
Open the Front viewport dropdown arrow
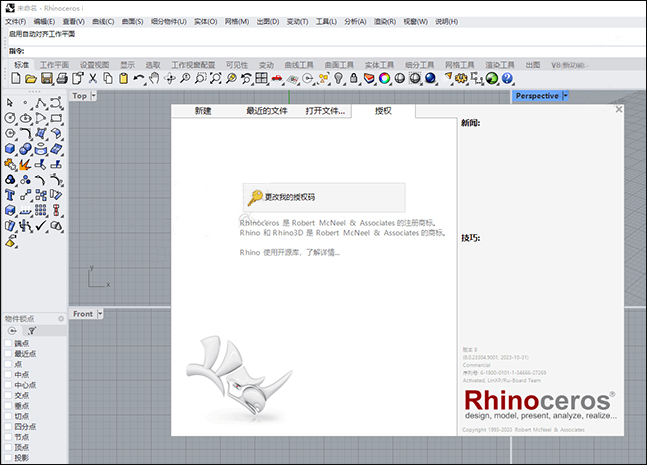pyautogui.click(x=102, y=314)
